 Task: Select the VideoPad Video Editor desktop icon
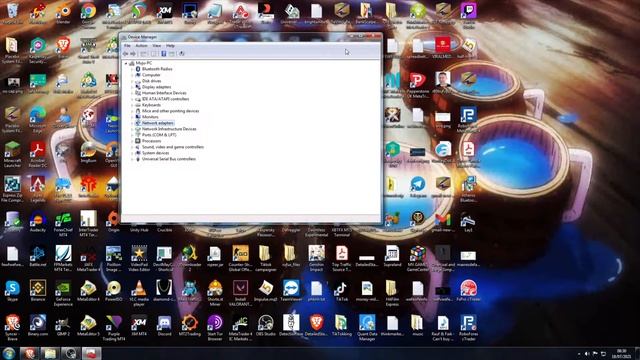point(139,258)
